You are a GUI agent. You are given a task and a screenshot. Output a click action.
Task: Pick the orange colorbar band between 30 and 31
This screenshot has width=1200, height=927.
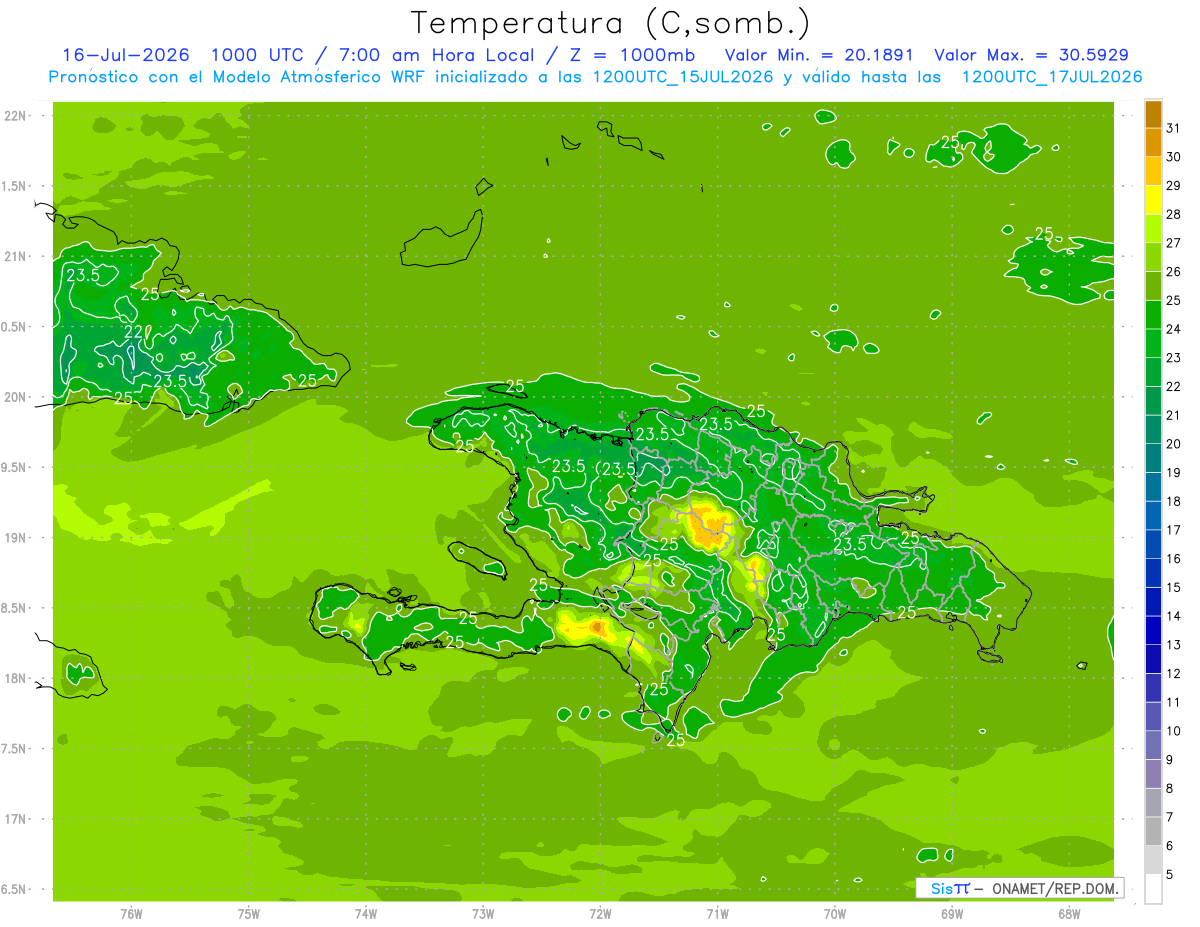(x=1153, y=142)
